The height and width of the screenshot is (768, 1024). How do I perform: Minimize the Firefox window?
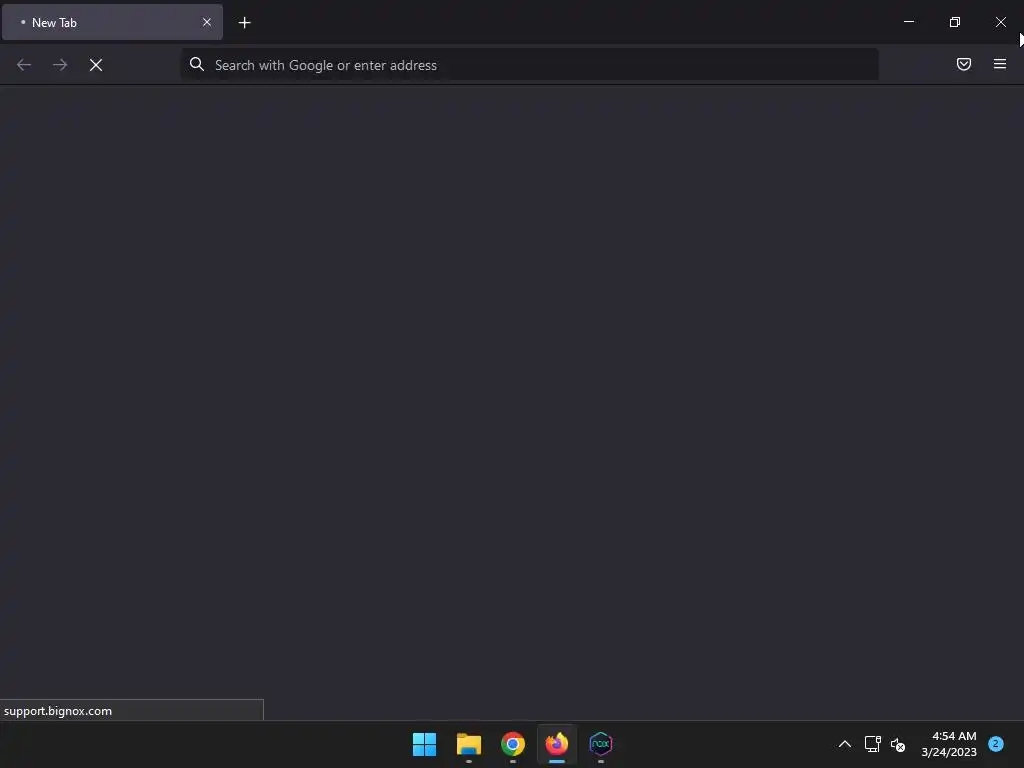908,22
